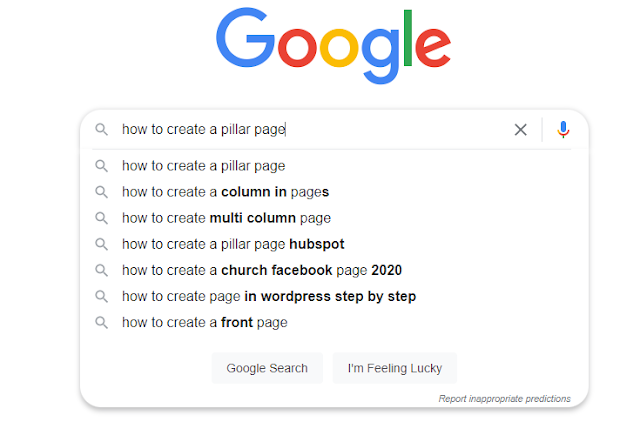
Task: Click magnifier icon beside 'front page' suggestion
Action: pos(101,322)
